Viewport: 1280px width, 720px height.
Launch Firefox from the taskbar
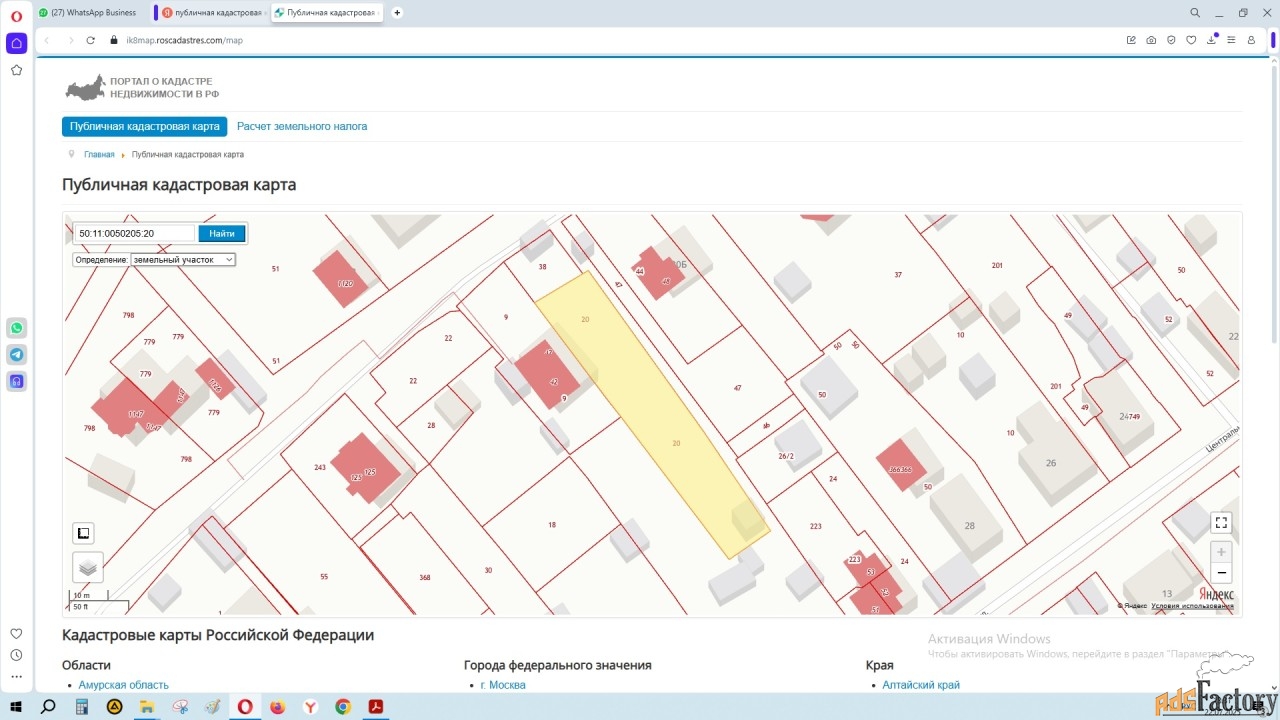(x=278, y=707)
